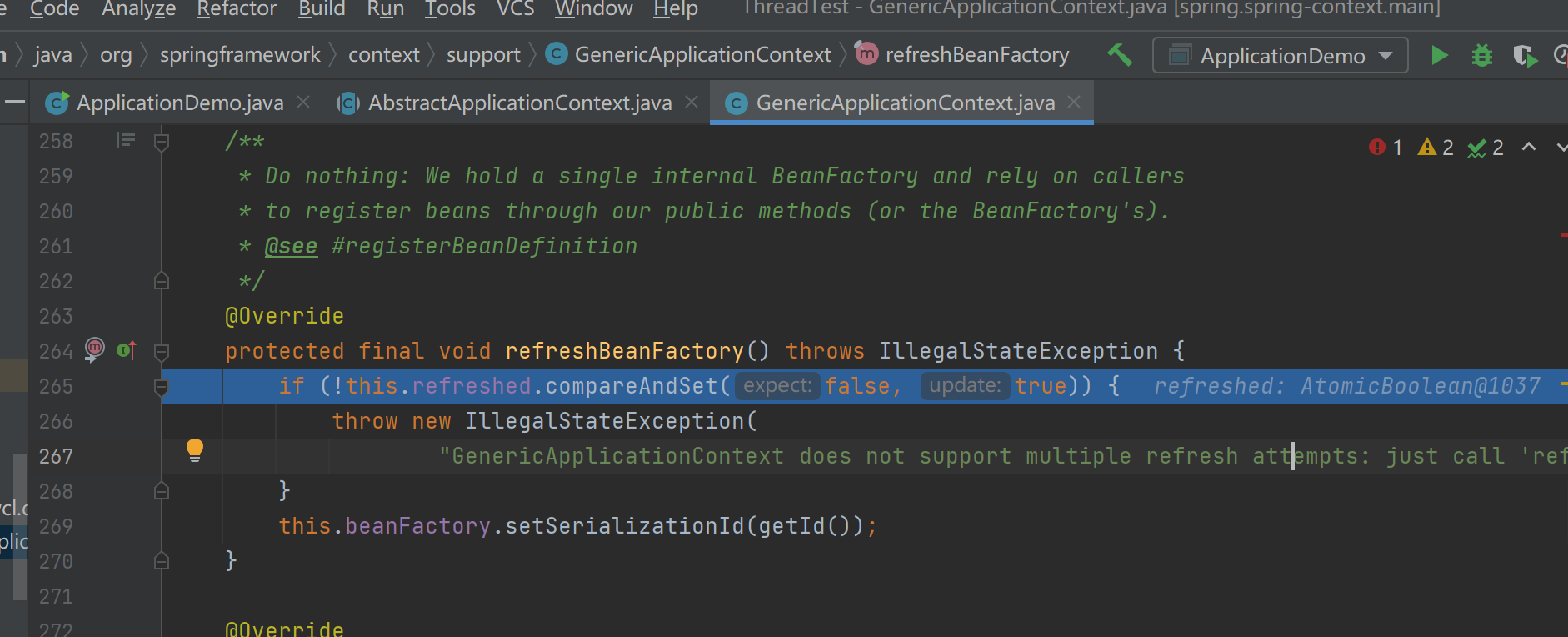Viewport: 1568px width, 637px height.
Task: Open the Analyze menu
Action: coord(139,8)
